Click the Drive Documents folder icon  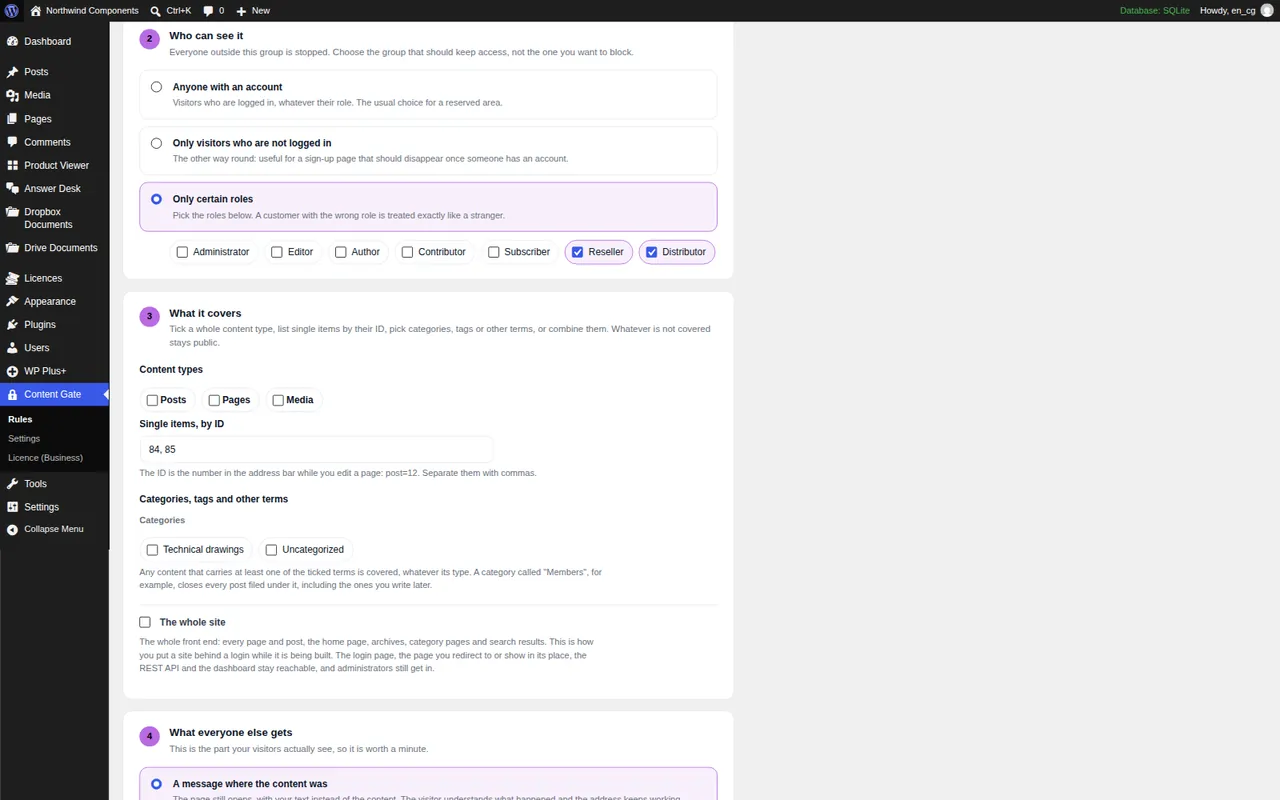[x=12, y=248]
